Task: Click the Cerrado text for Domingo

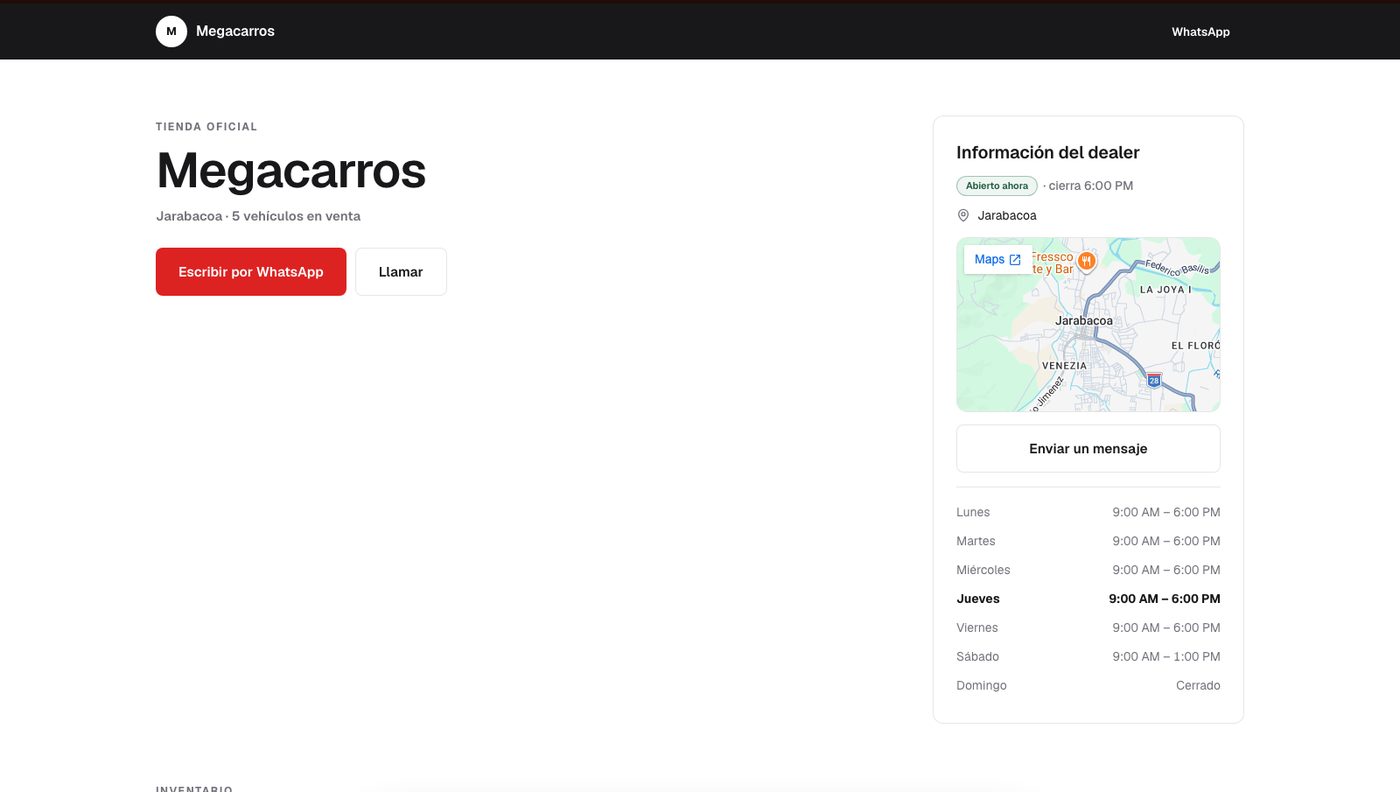Action: tap(1198, 686)
